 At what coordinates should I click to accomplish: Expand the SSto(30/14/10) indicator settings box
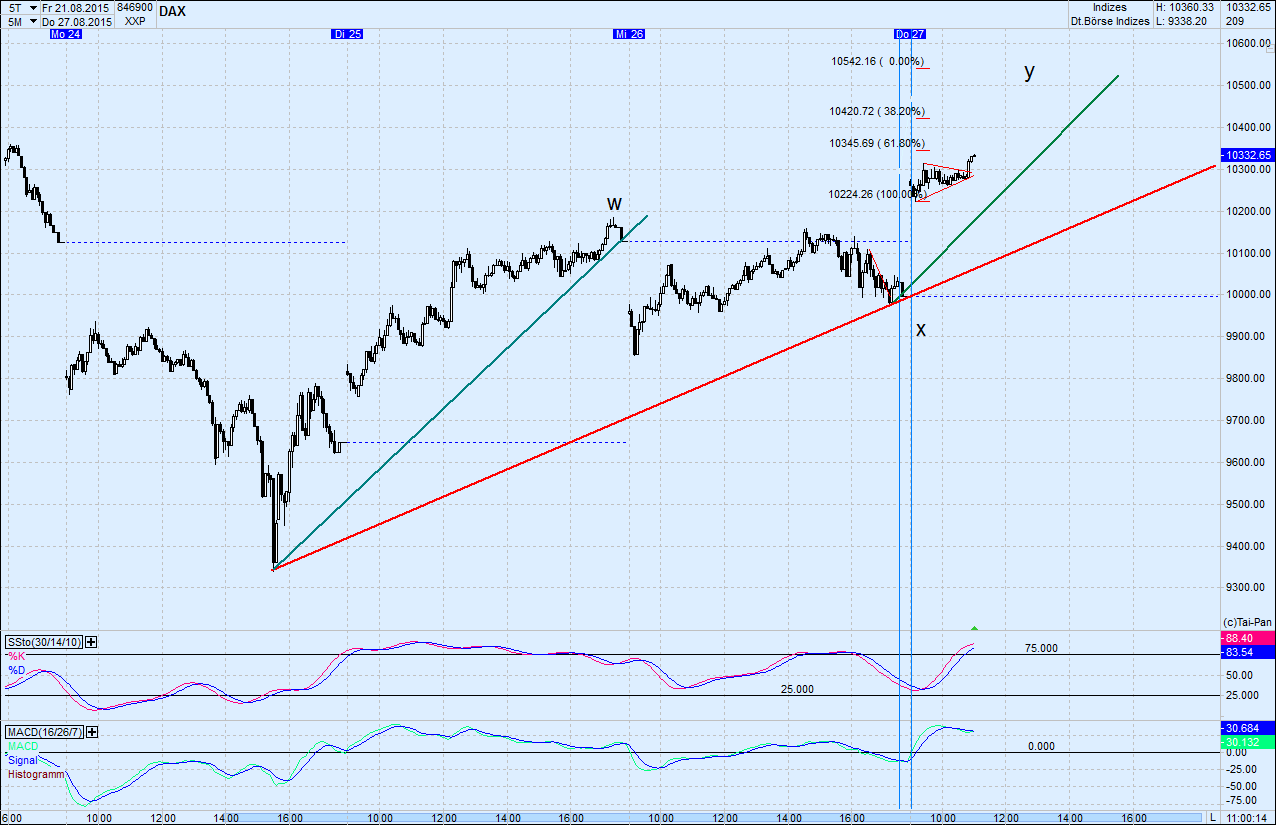44,642
